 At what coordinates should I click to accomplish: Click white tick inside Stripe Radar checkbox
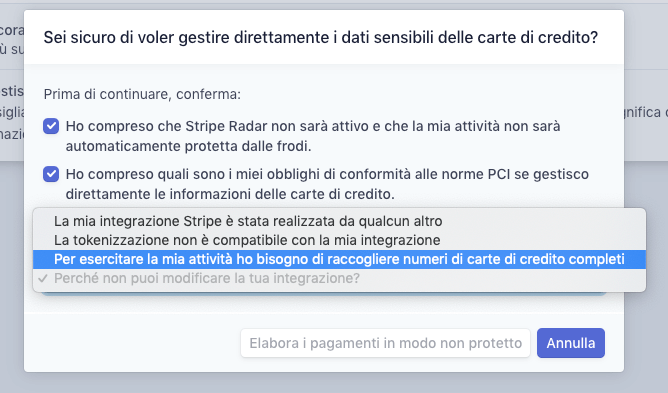pyautogui.click(x=51, y=126)
